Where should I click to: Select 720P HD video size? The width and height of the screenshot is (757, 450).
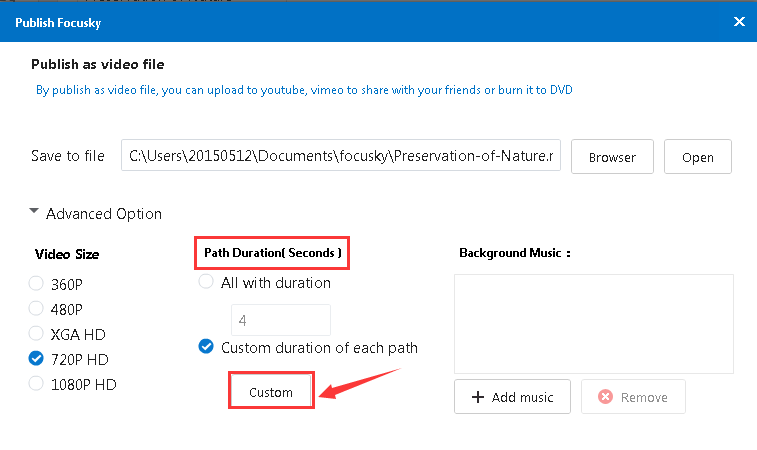(36, 359)
